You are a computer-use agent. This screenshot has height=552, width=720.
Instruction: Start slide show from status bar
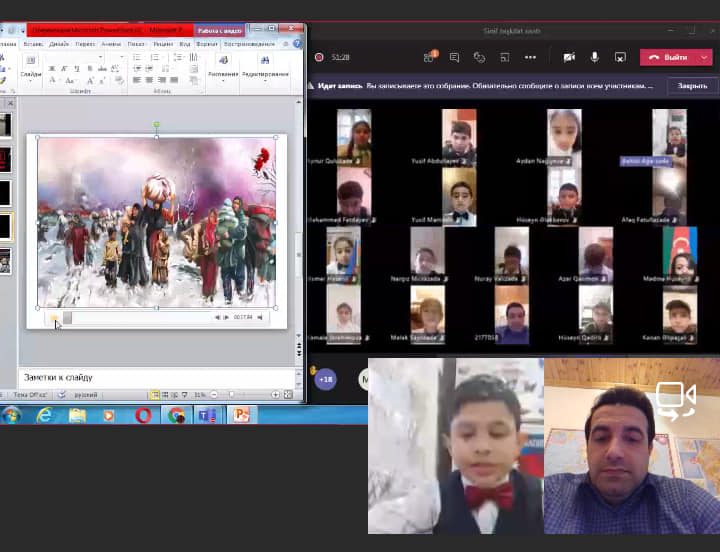185,394
